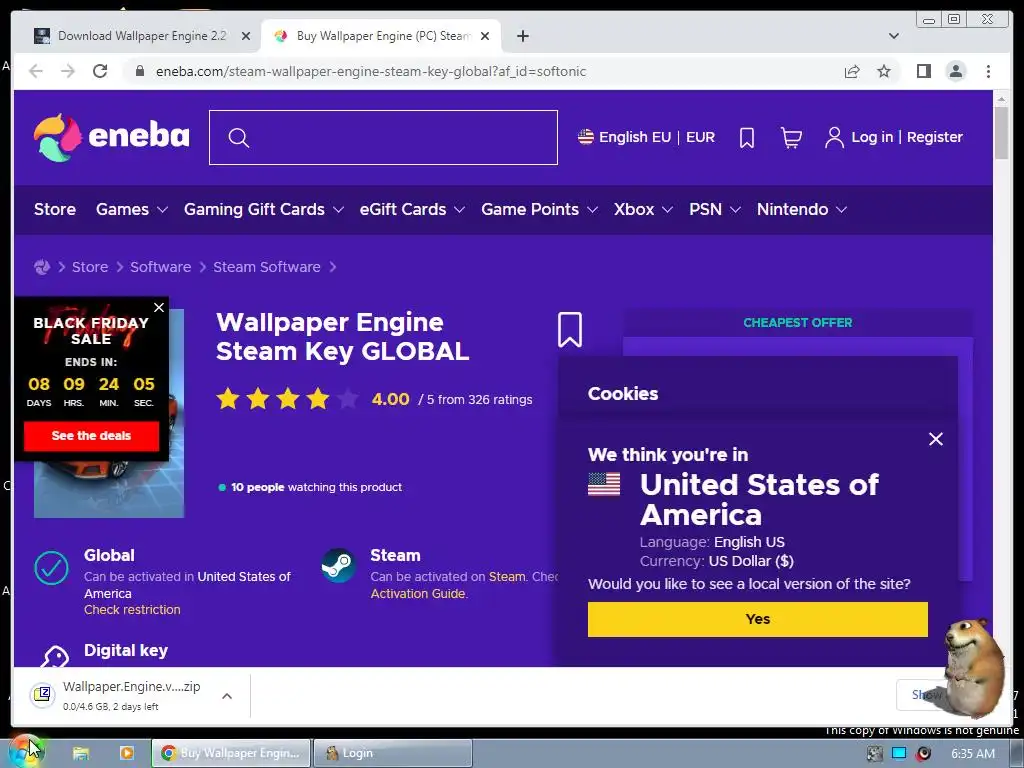
Task: Click the user account icon
Action: [834, 137]
